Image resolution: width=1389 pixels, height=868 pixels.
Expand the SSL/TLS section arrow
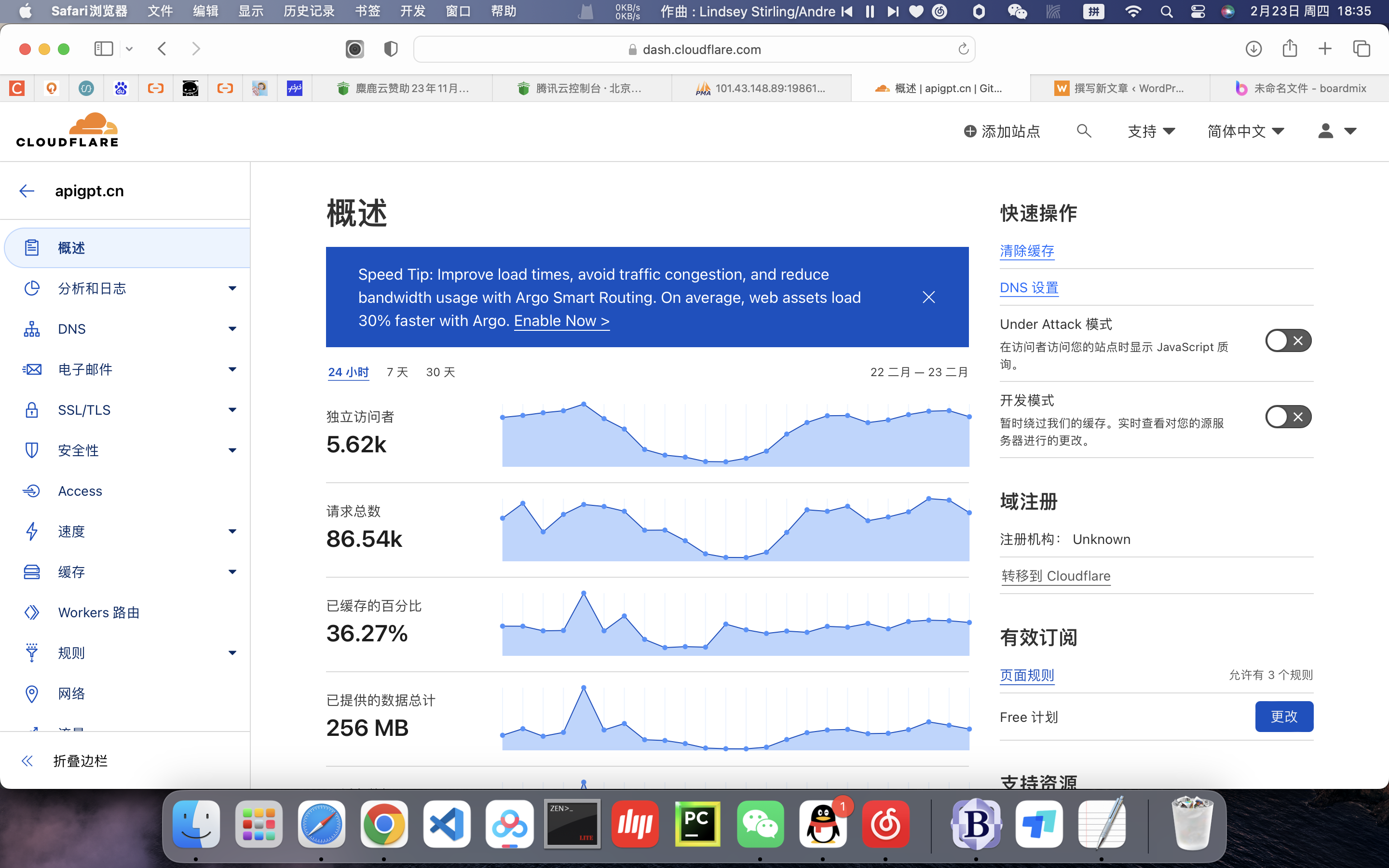(232, 410)
